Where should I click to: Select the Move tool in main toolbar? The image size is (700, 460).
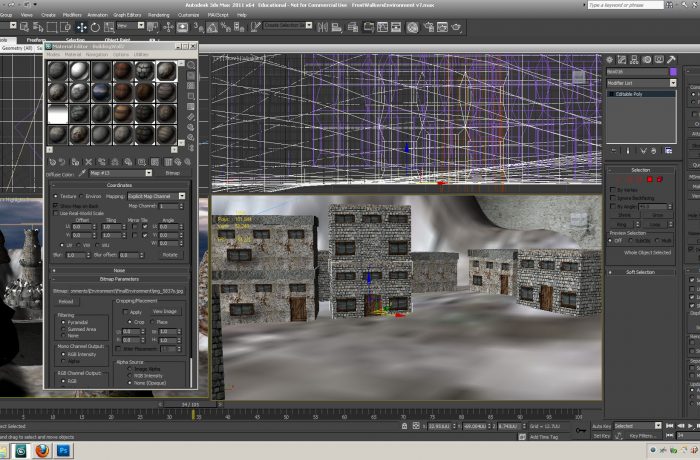(x=82, y=26)
